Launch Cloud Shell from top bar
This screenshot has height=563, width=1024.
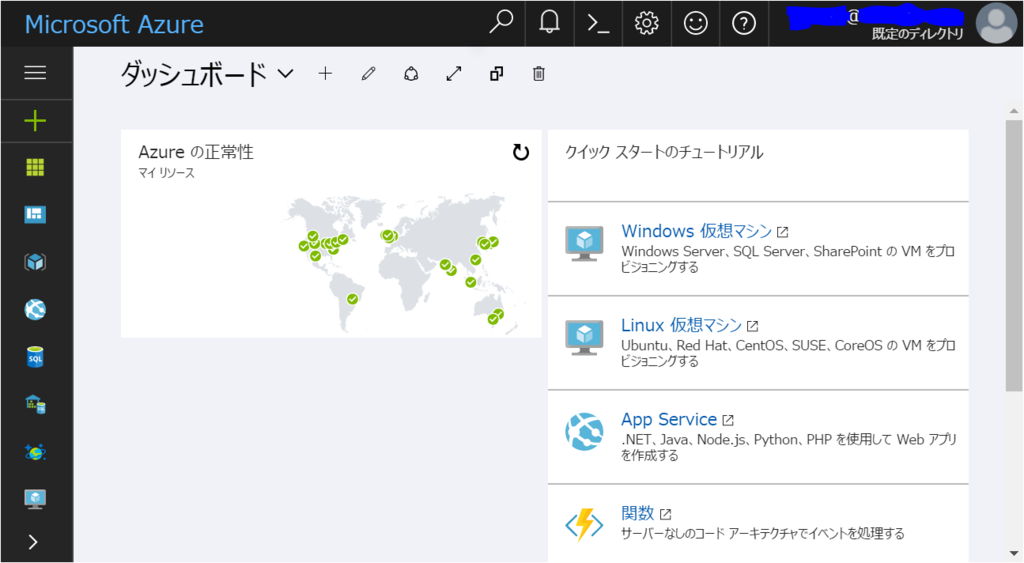[x=598, y=24]
